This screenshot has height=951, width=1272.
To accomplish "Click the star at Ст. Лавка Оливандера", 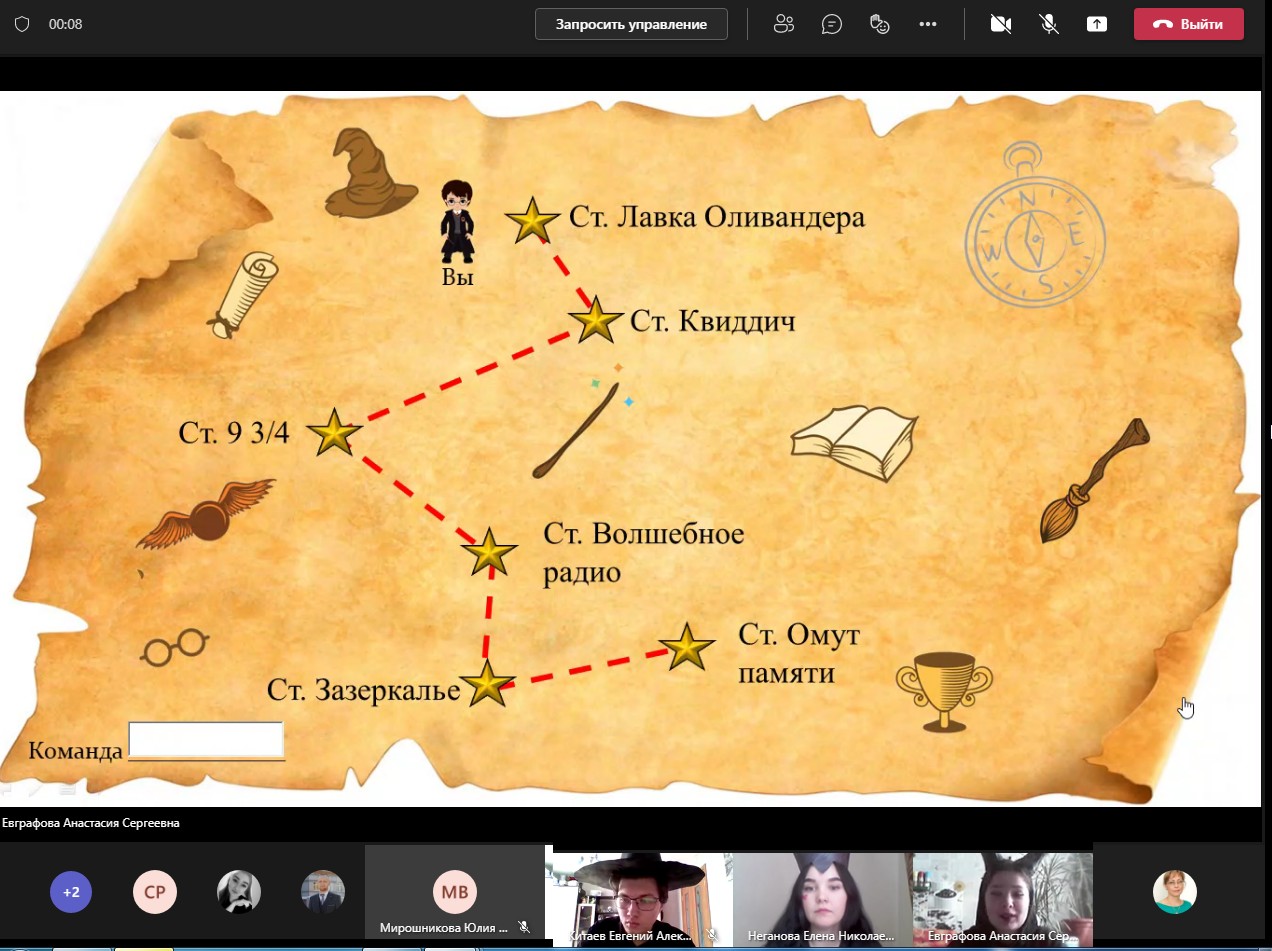I will (532, 220).
